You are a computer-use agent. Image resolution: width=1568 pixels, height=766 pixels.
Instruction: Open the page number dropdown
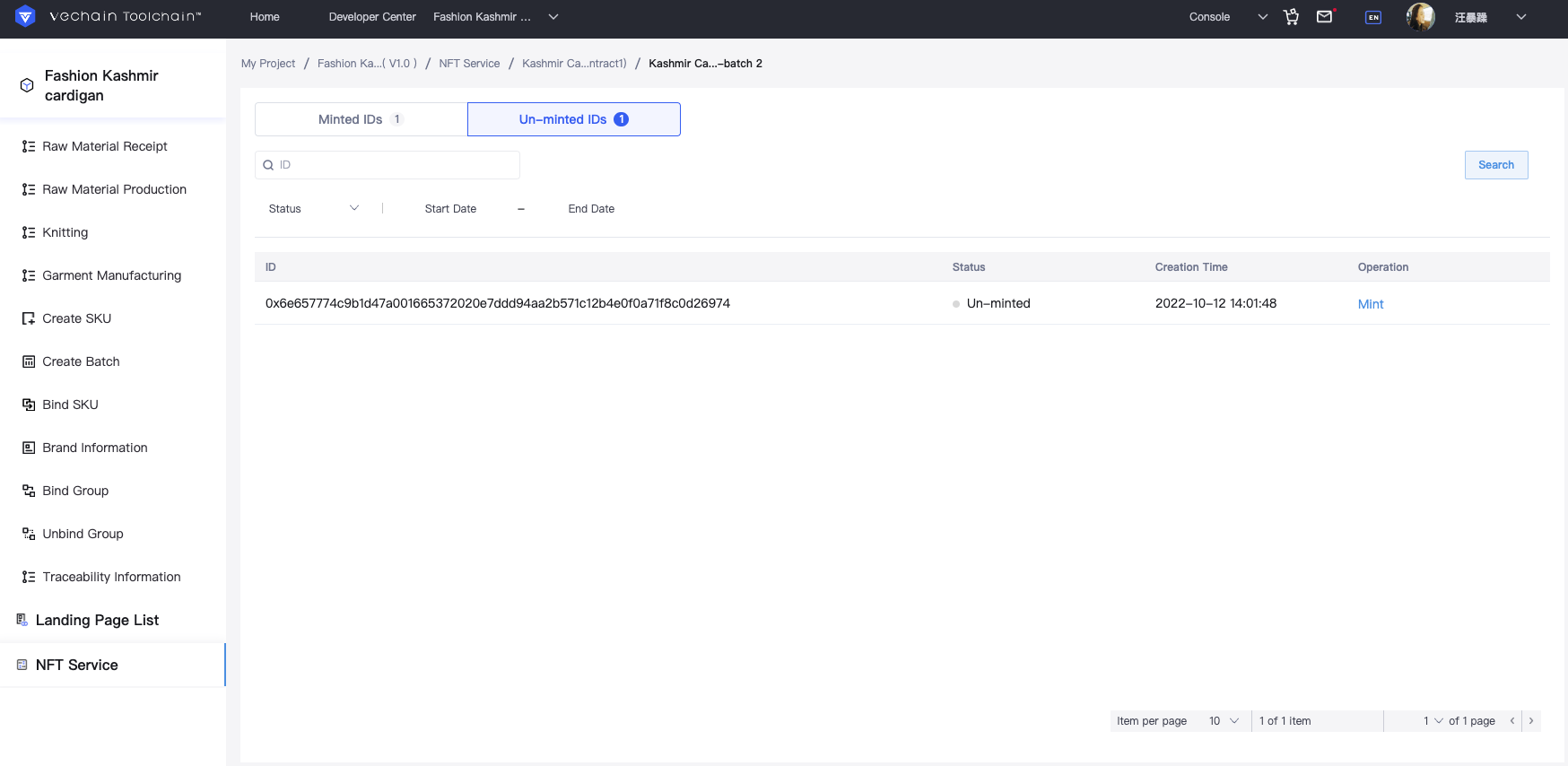(1433, 721)
